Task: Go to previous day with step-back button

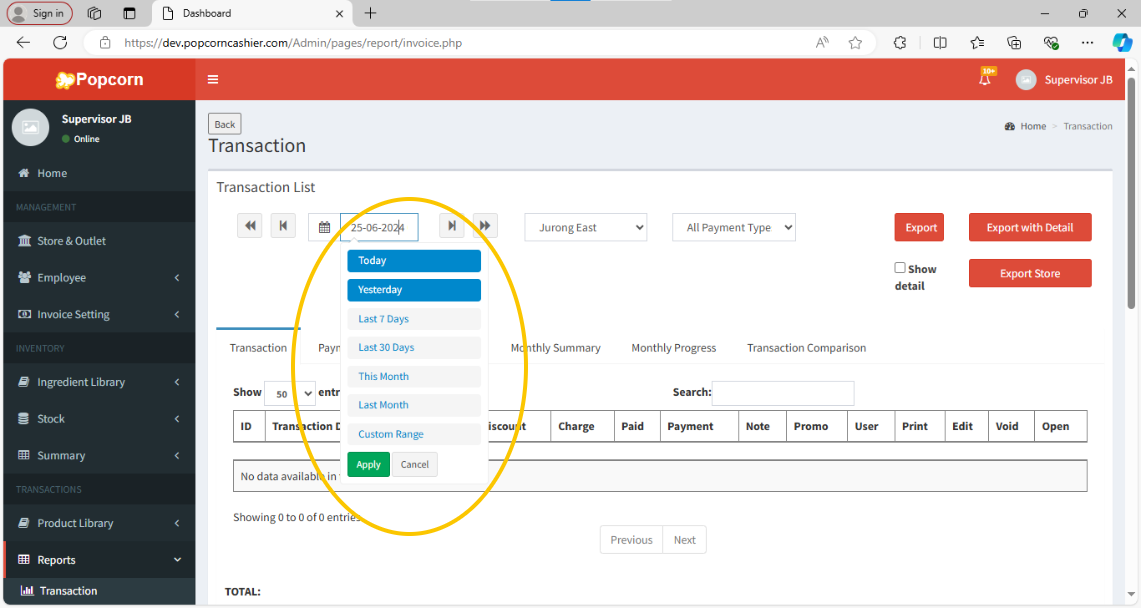Action: point(283,226)
